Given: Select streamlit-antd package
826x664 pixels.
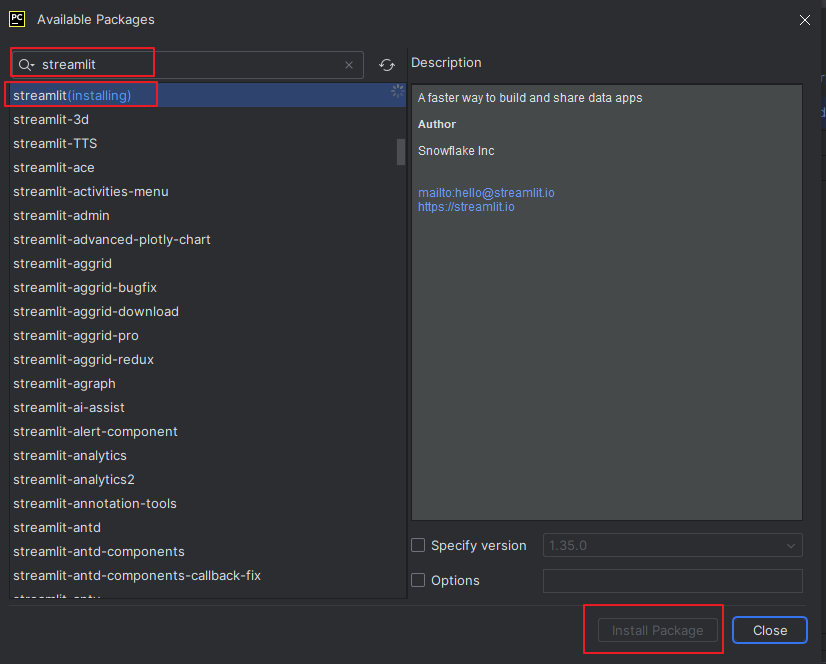Looking at the screenshot, I should click(208, 527).
